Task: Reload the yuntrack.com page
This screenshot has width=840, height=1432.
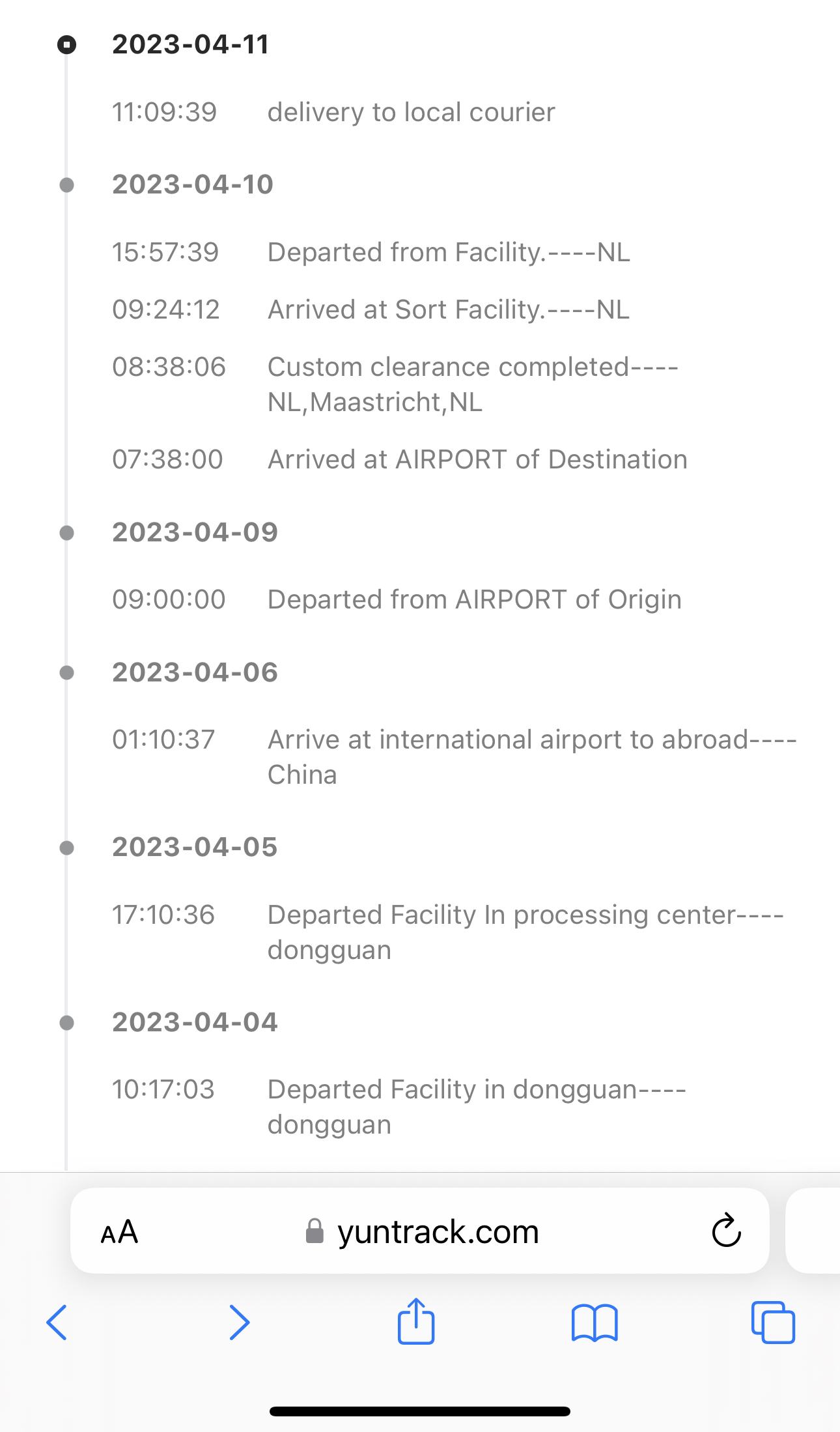Action: pos(726,1231)
